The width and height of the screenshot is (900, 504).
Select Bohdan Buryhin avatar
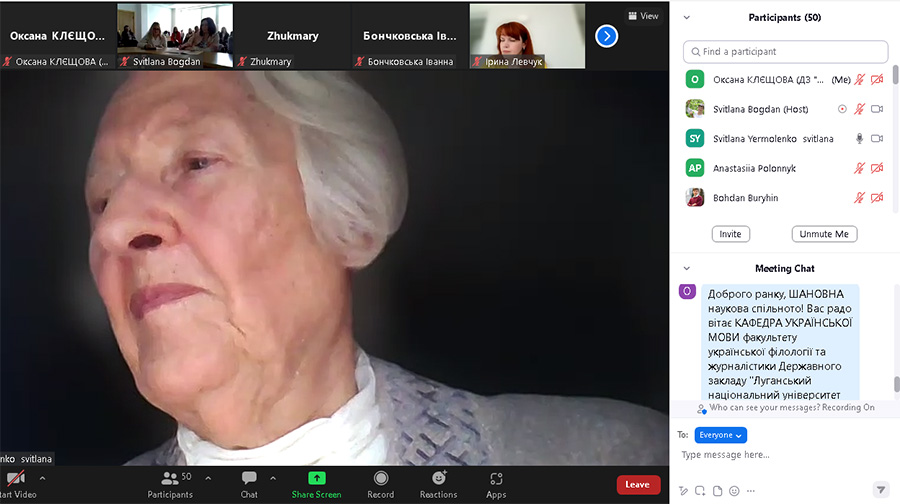coord(695,197)
